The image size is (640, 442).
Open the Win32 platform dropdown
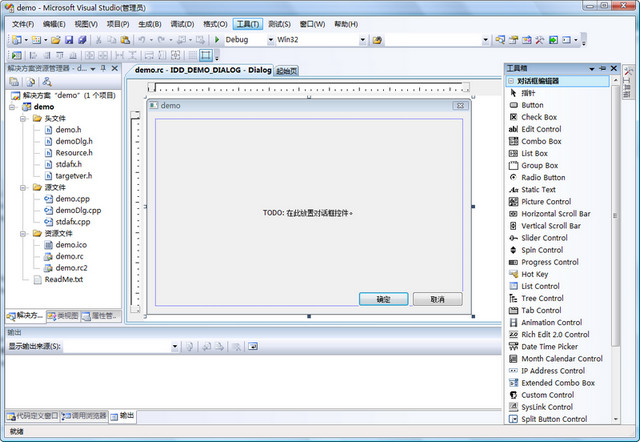click(x=362, y=40)
